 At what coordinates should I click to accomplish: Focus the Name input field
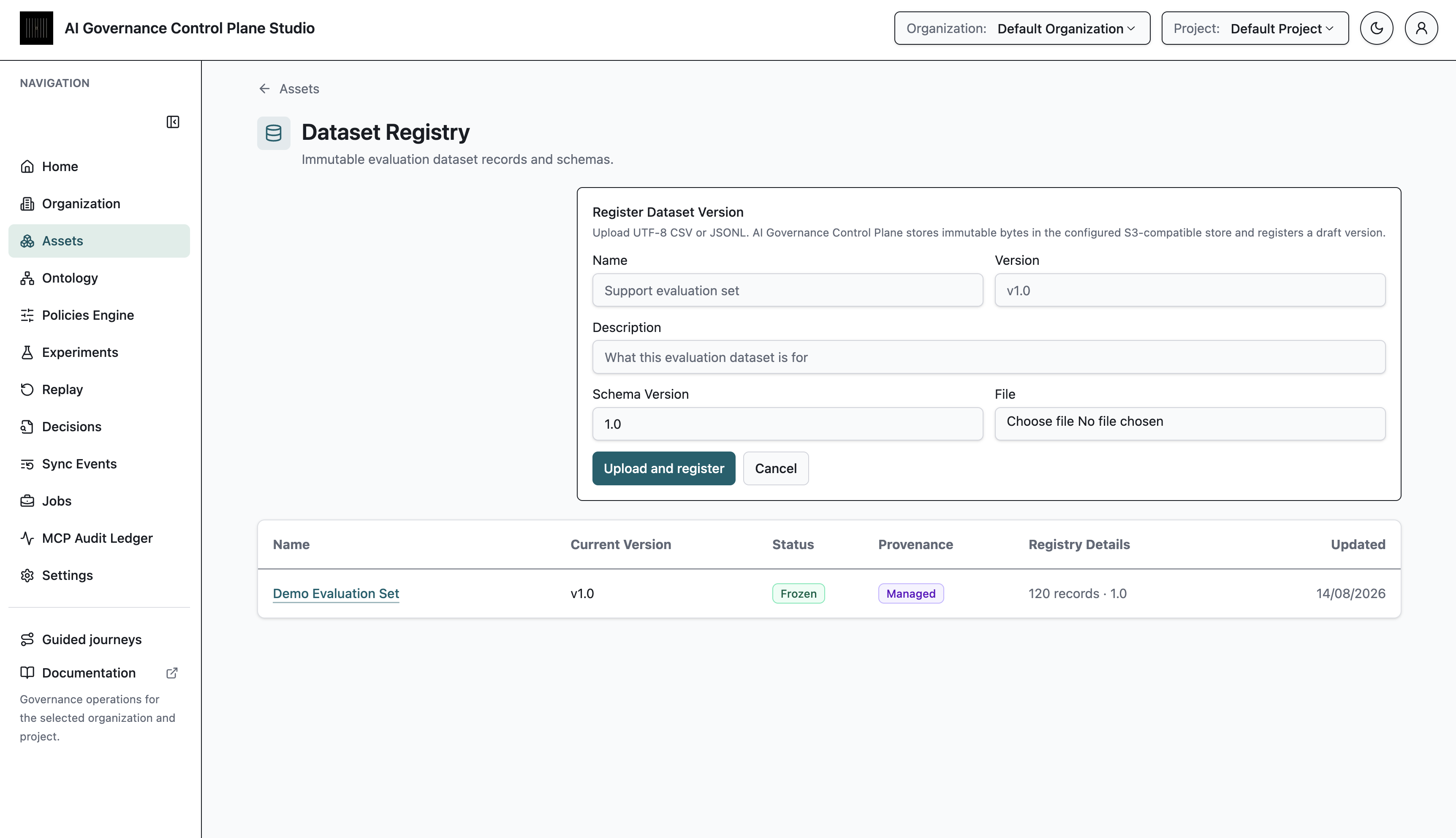click(x=788, y=290)
